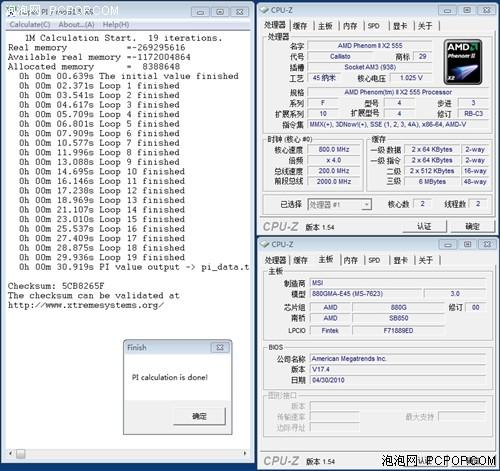The height and width of the screenshot is (471, 500).
Task: Select 主板 tab in lower CPU-Z window
Action: pyautogui.click(x=326, y=259)
